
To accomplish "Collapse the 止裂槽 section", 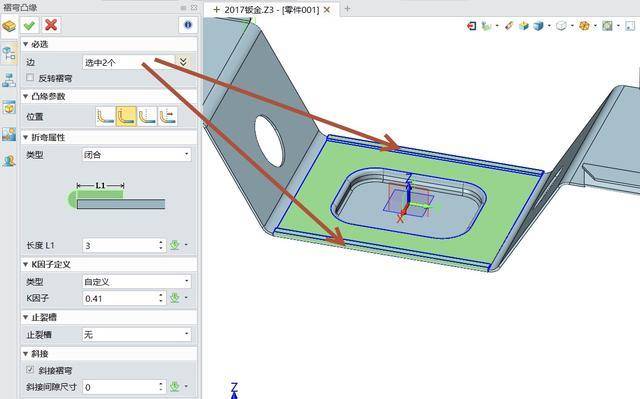I will coord(26,317).
